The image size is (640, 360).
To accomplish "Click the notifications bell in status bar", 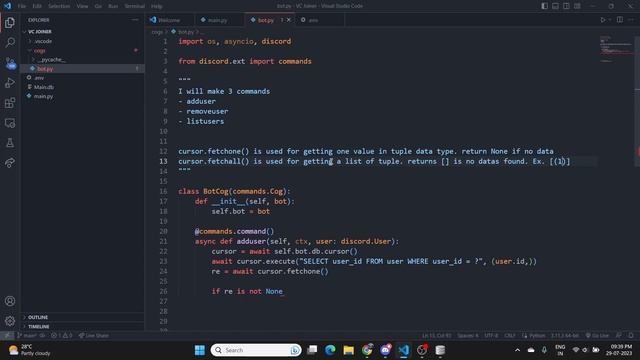I will (631, 336).
